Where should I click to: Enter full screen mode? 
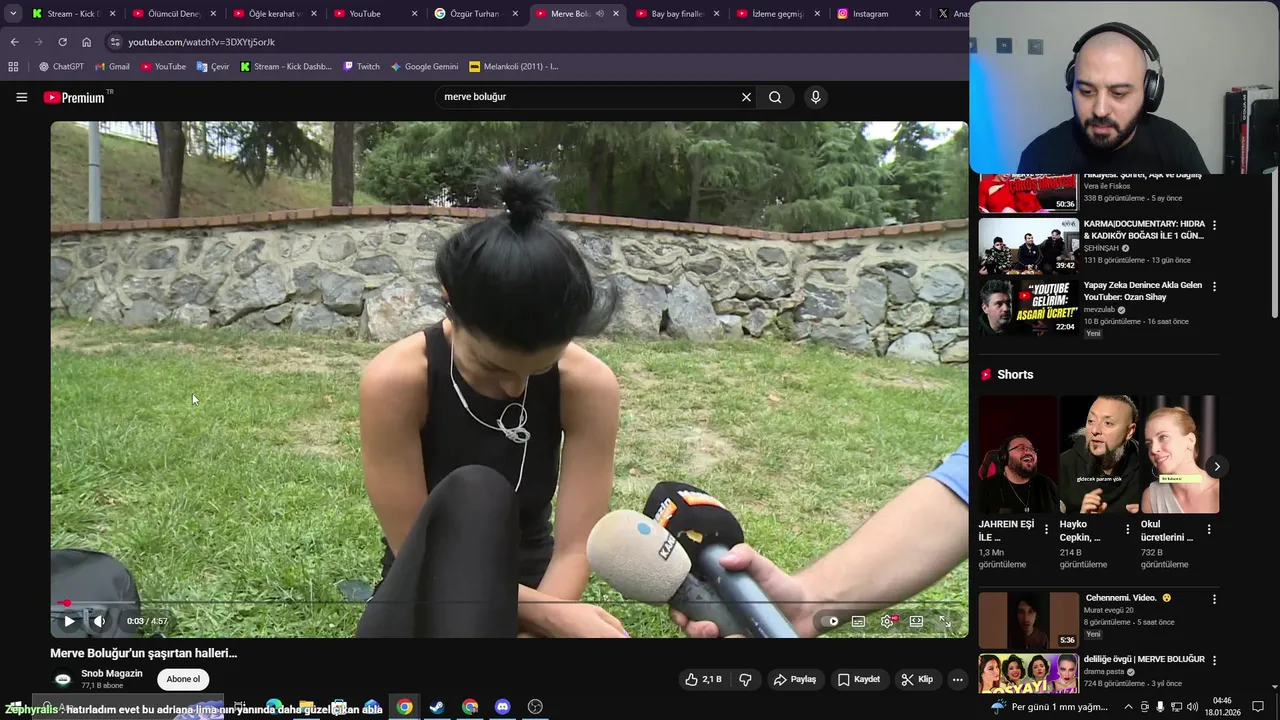click(945, 621)
